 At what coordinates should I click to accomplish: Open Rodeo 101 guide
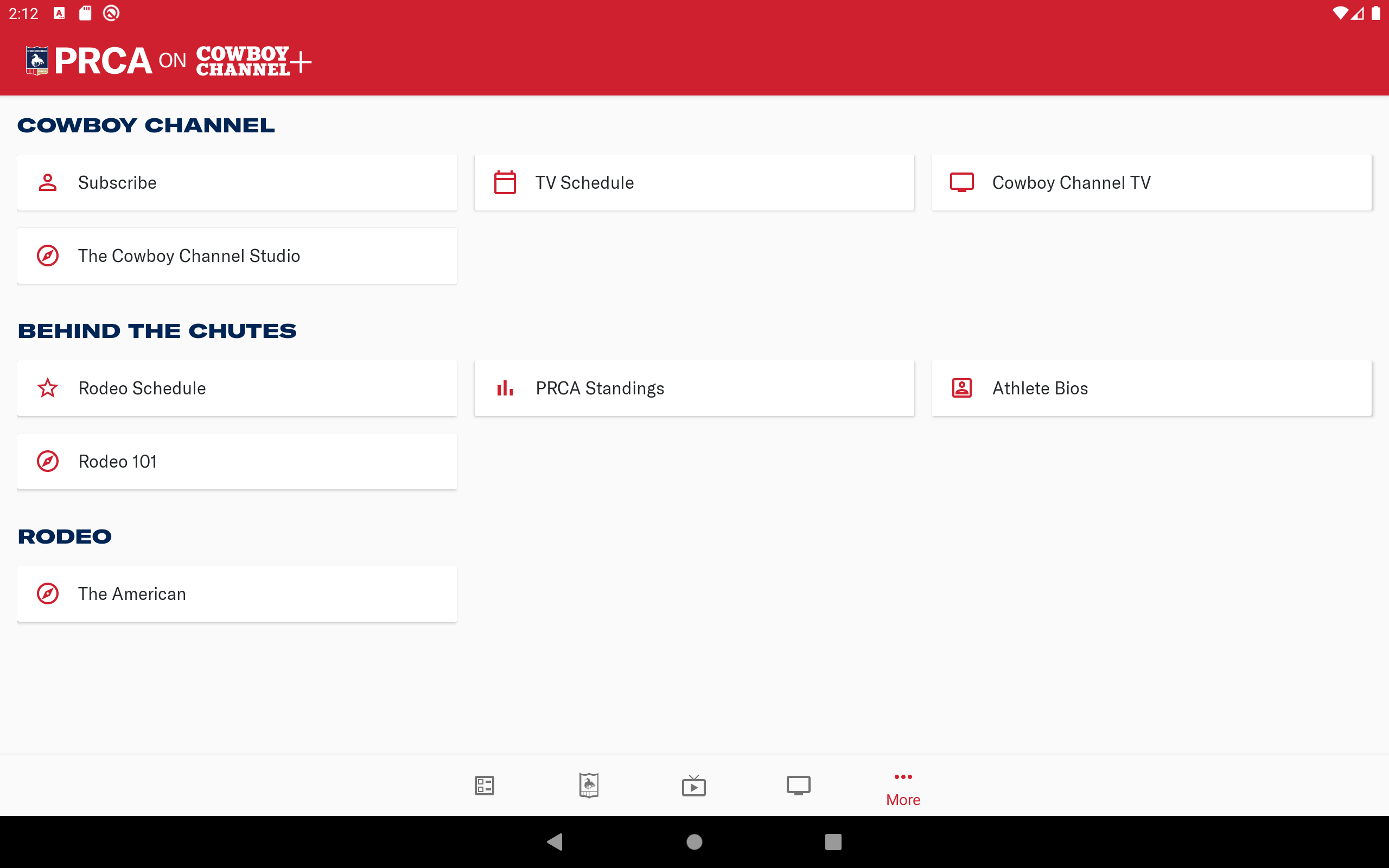coord(237,462)
